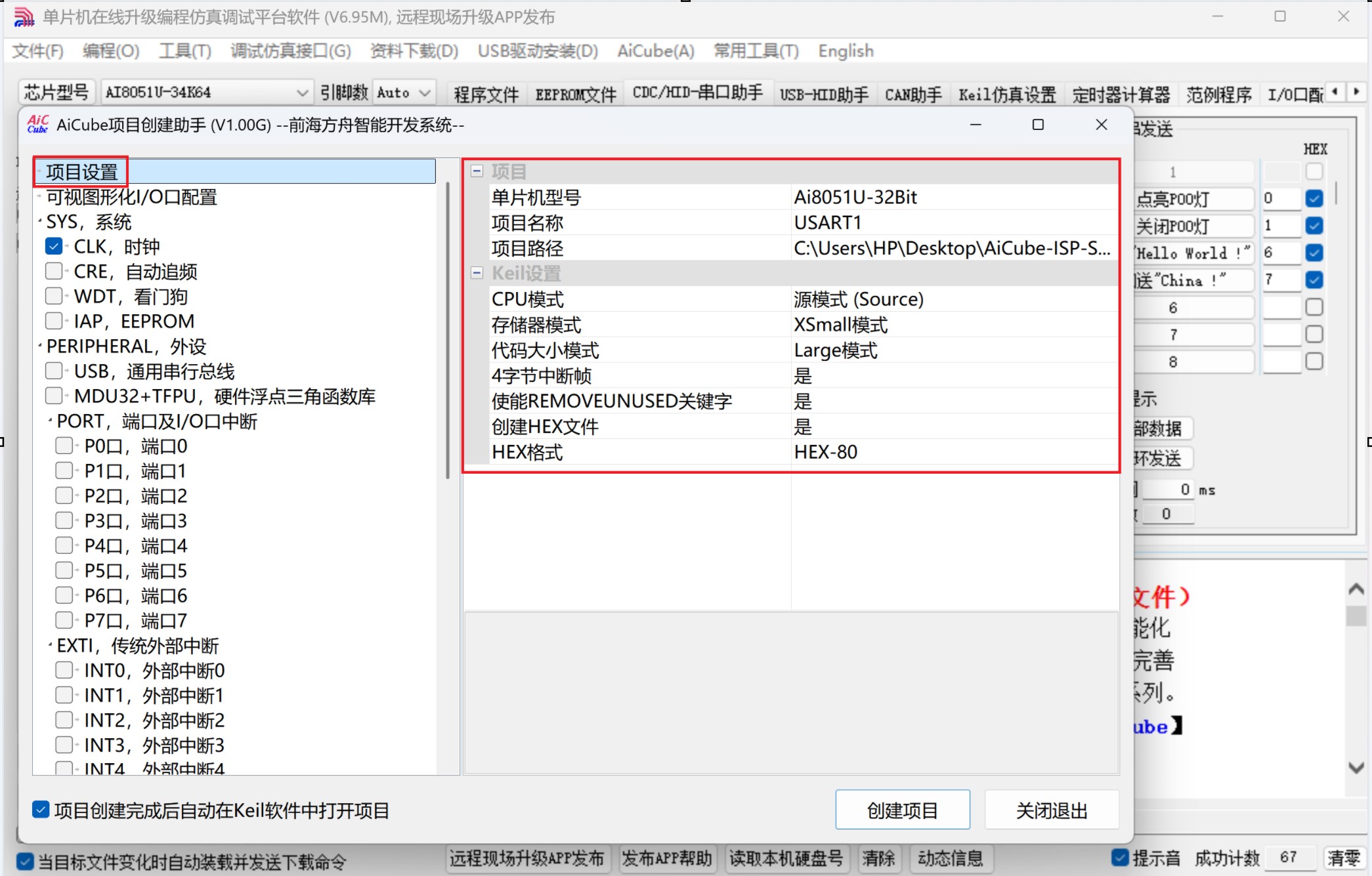Click the 关闭退出 button
This screenshot has height=876, width=1372.
[1052, 810]
